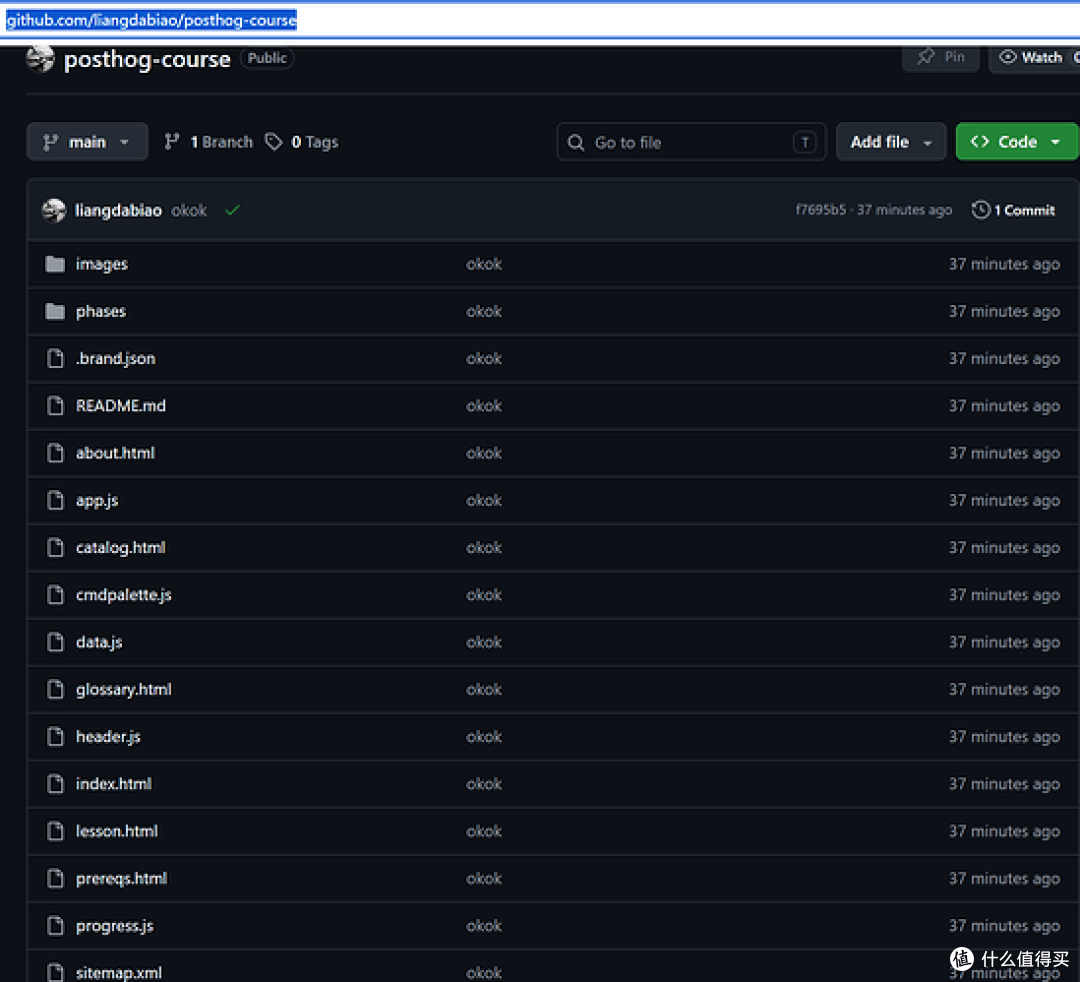The height and width of the screenshot is (982, 1080).
Task: Click the green commit status checkmark
Action: pyautogui.click(x=233, y=210)
